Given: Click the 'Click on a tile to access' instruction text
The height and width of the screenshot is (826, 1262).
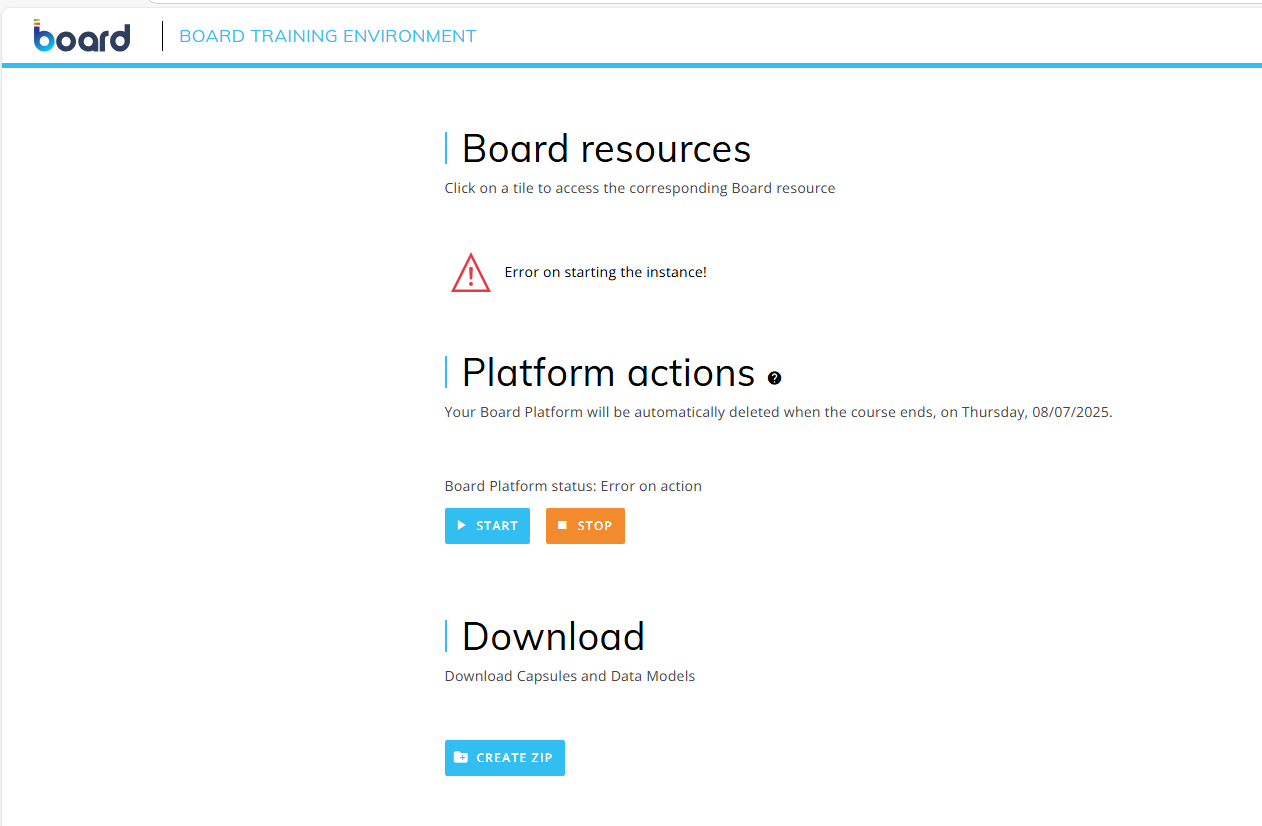Looking at the screenshot, I should click(640, 188).
